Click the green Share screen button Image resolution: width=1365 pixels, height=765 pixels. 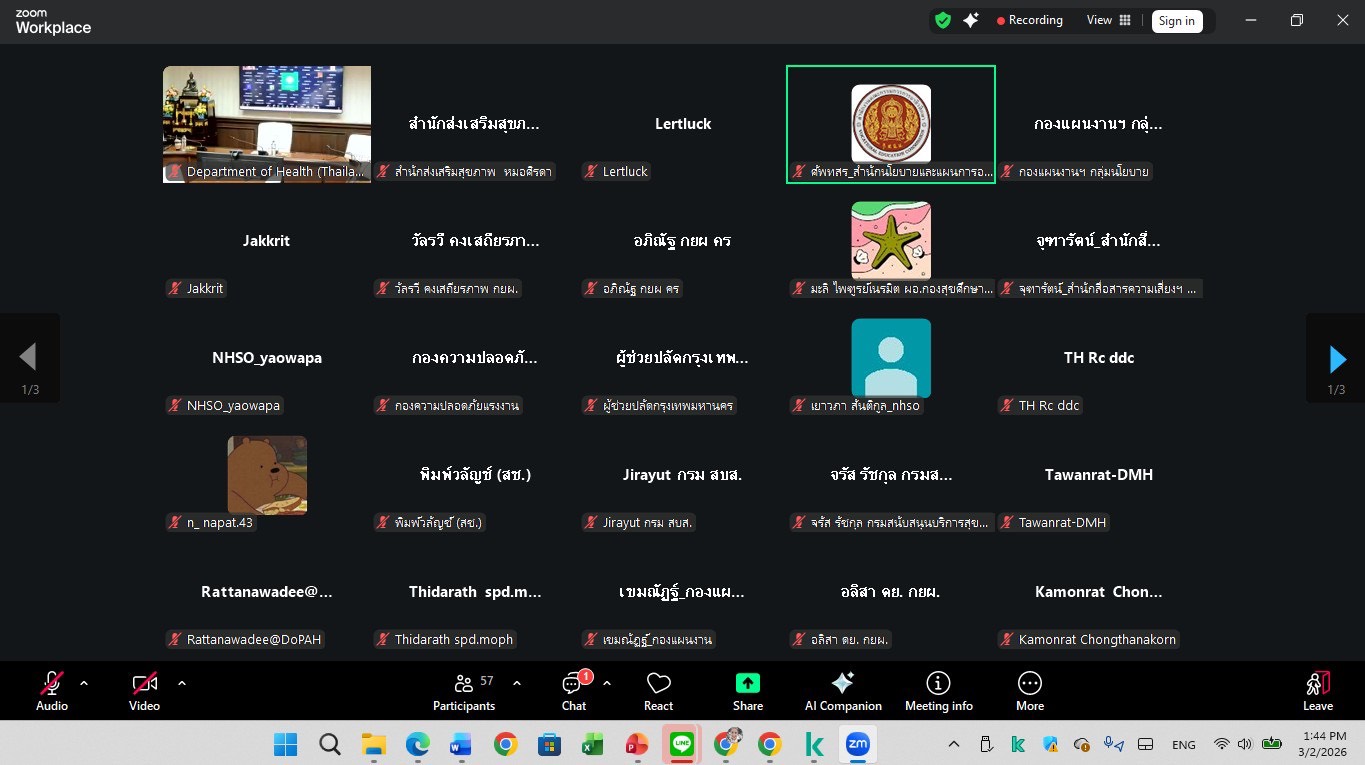(747, 691)
